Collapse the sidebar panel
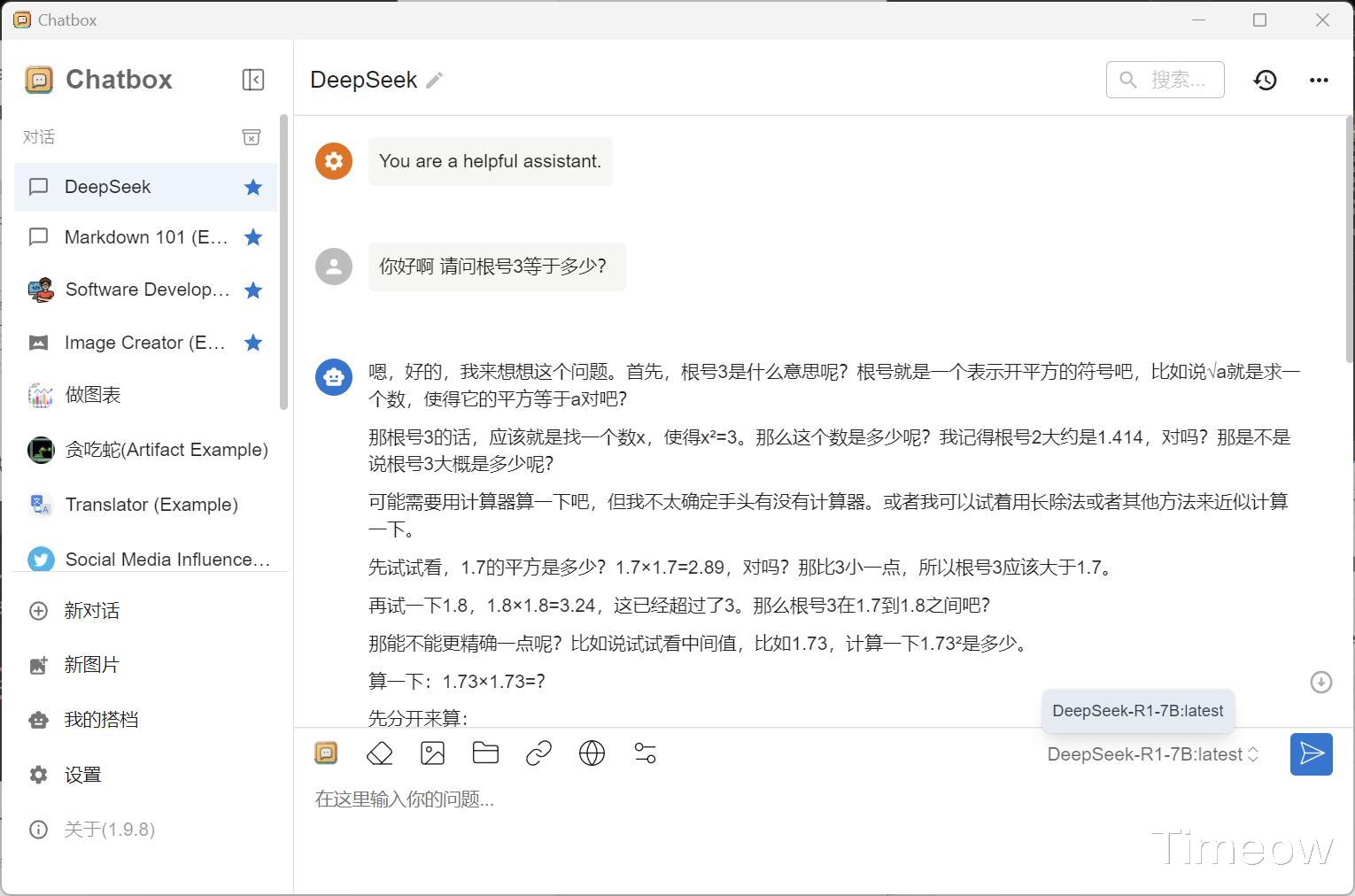 click(253, 80)
